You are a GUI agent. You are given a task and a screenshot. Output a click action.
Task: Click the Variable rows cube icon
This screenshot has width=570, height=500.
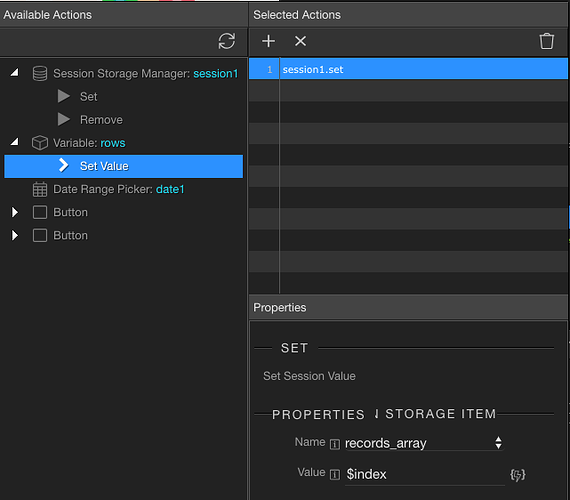pyautogui.click(x=40, y=143)
